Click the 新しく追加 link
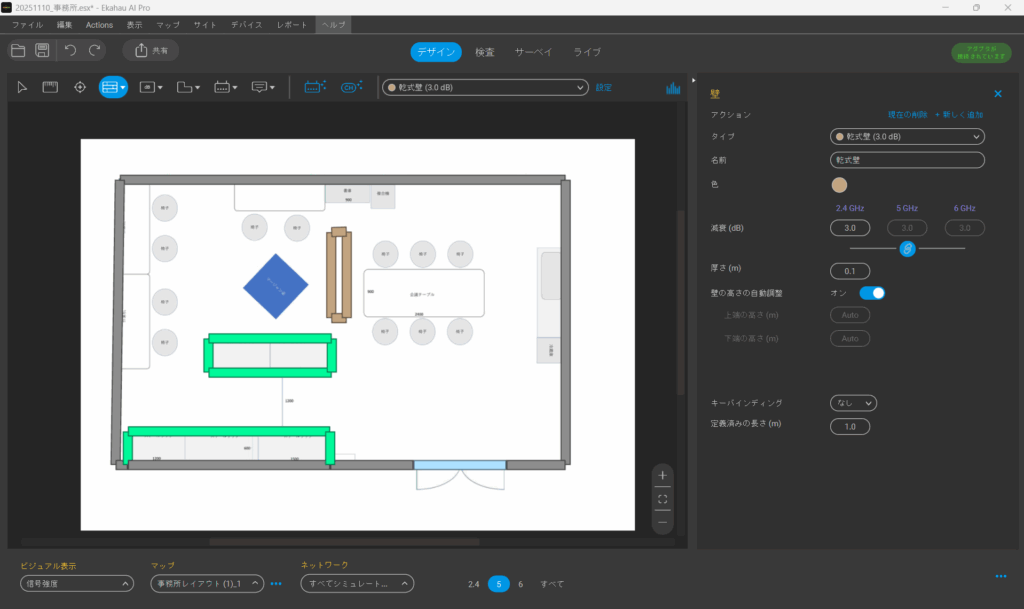This screenshot has height=609, width=1024. point(958,115)
